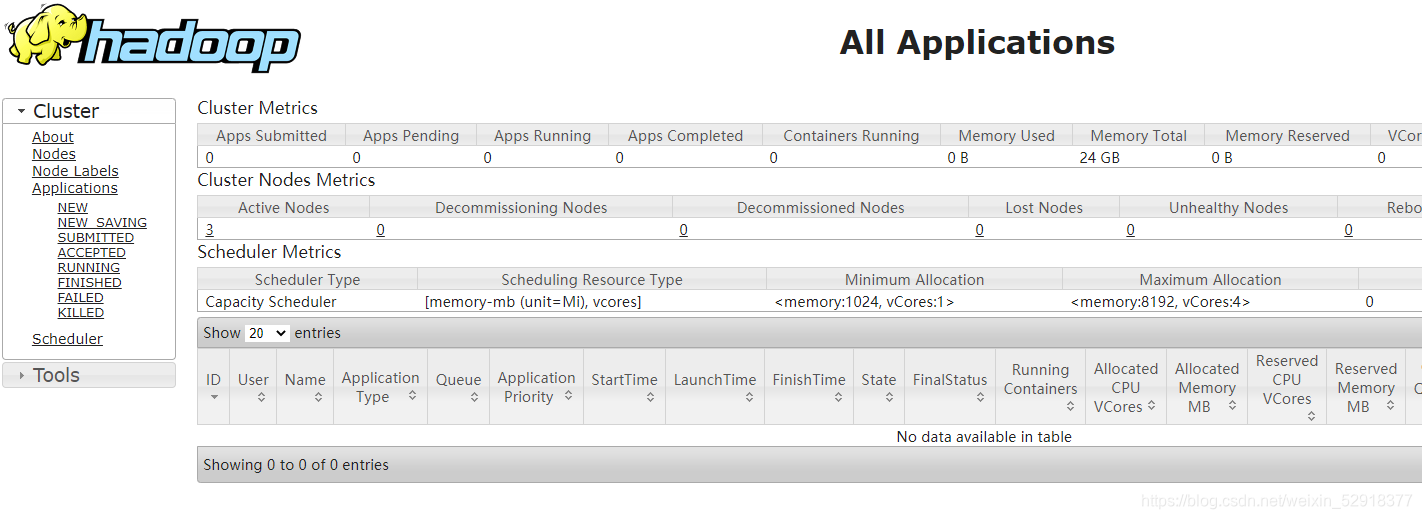This screenshot has height=519, width=1422.
Task: Click the Apps Completed metric header
Action: point(685,136)
